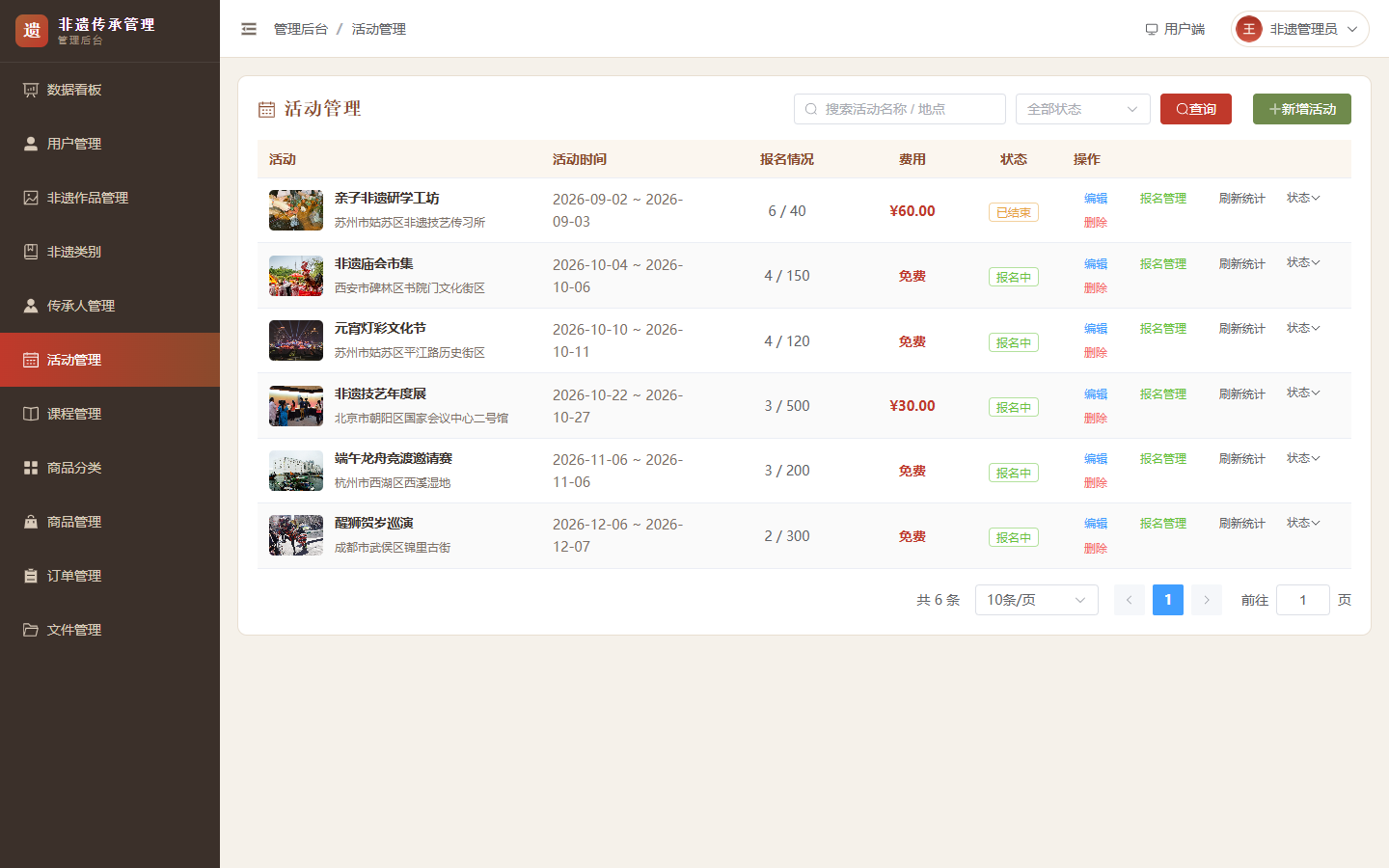Image resolution: width=1389 pixels, height=868 pixels.
Task: Expand the 全部状态 filter dropdown
Action: point(1083,109)
